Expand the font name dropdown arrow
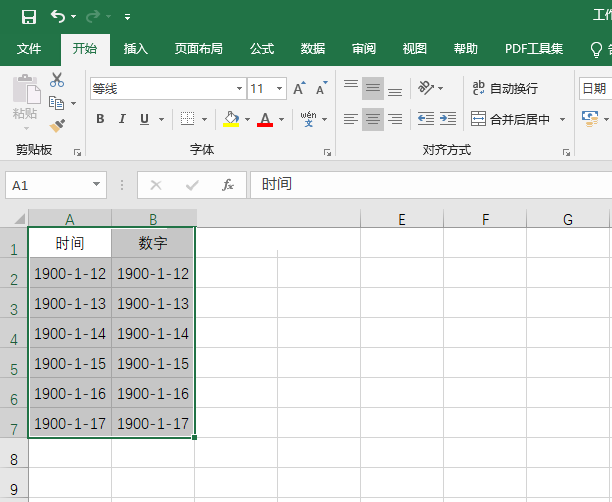Screen dimensions: 612x502 point(240,89)
